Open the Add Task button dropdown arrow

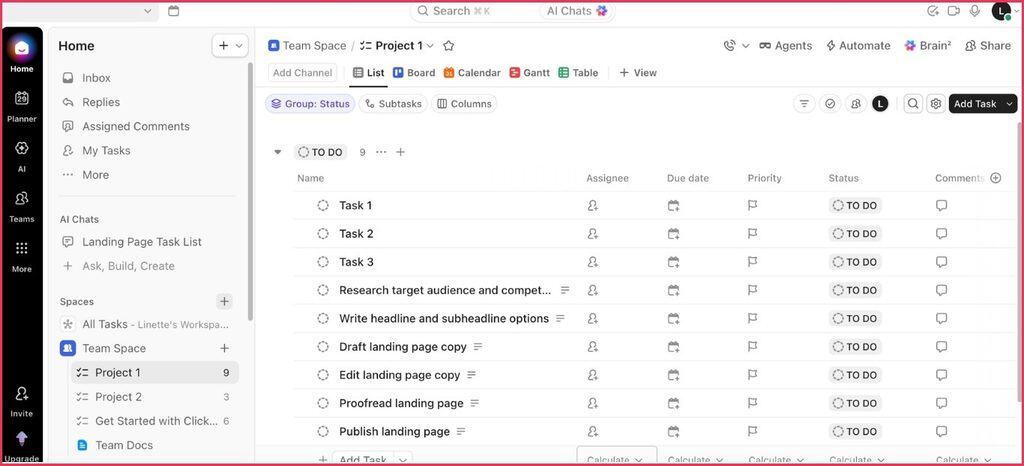click(1010, 104)
